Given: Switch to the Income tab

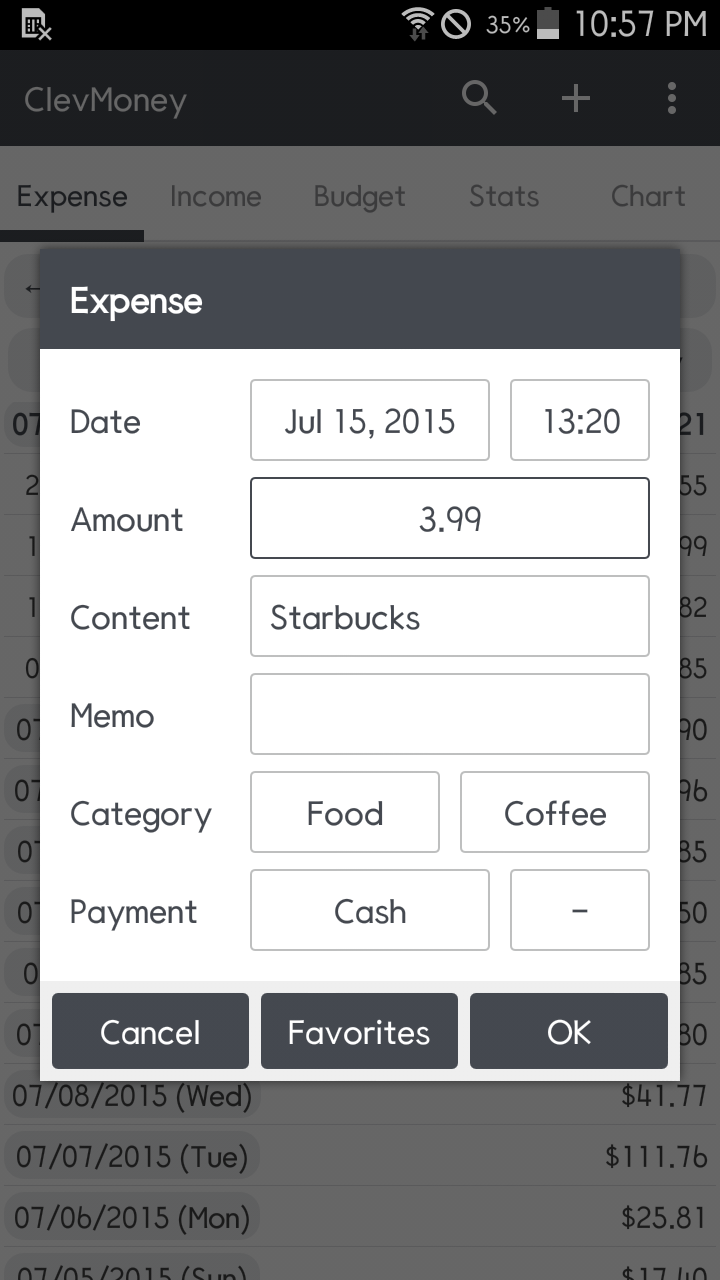Looking at the screenshot, I should 215,196.
